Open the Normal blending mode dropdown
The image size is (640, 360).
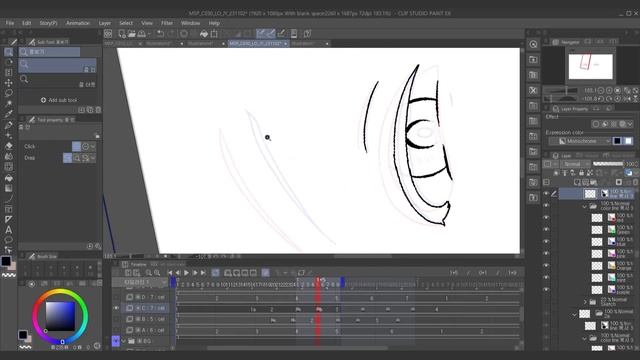(x=576, y=164)
